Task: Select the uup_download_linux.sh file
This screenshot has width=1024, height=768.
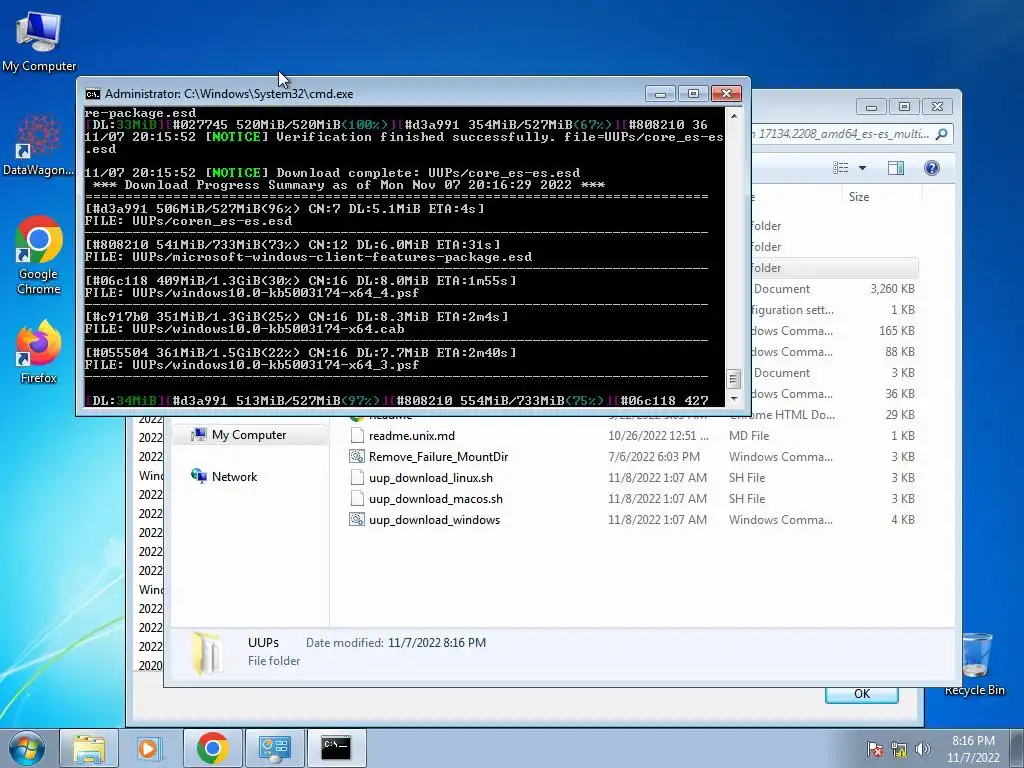Action: [x=430, y=477]
